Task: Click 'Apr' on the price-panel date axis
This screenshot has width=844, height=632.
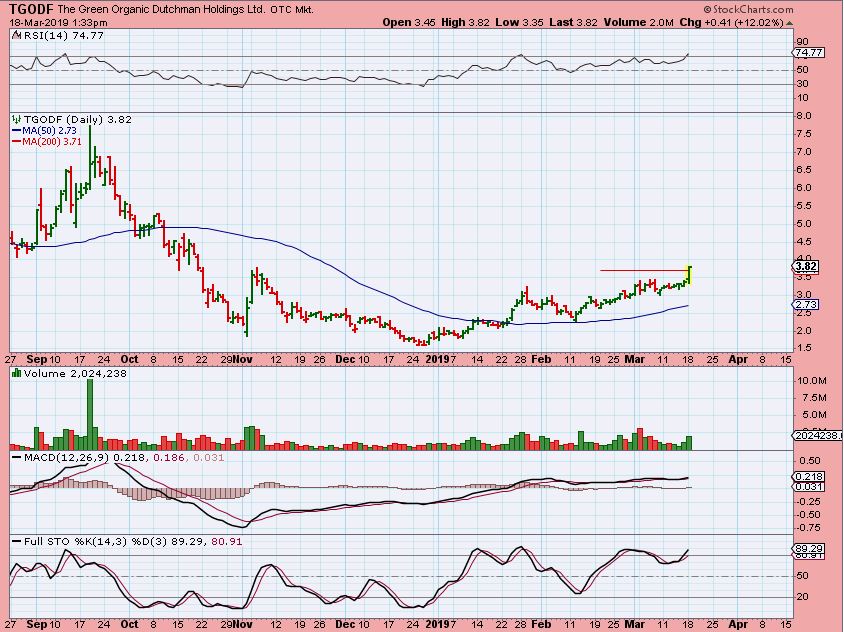Action: click(738, 359)
